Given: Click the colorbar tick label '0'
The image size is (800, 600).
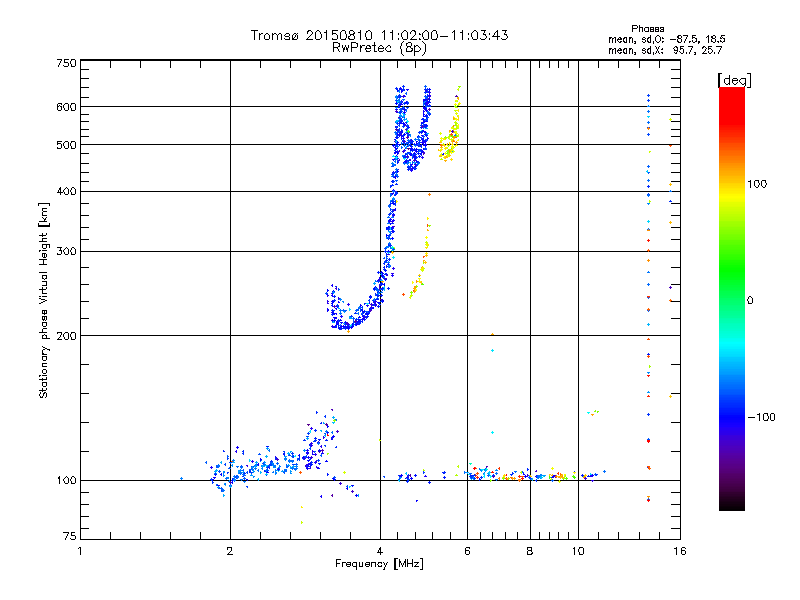Looking at the screenshot, I should click(750, 301).
